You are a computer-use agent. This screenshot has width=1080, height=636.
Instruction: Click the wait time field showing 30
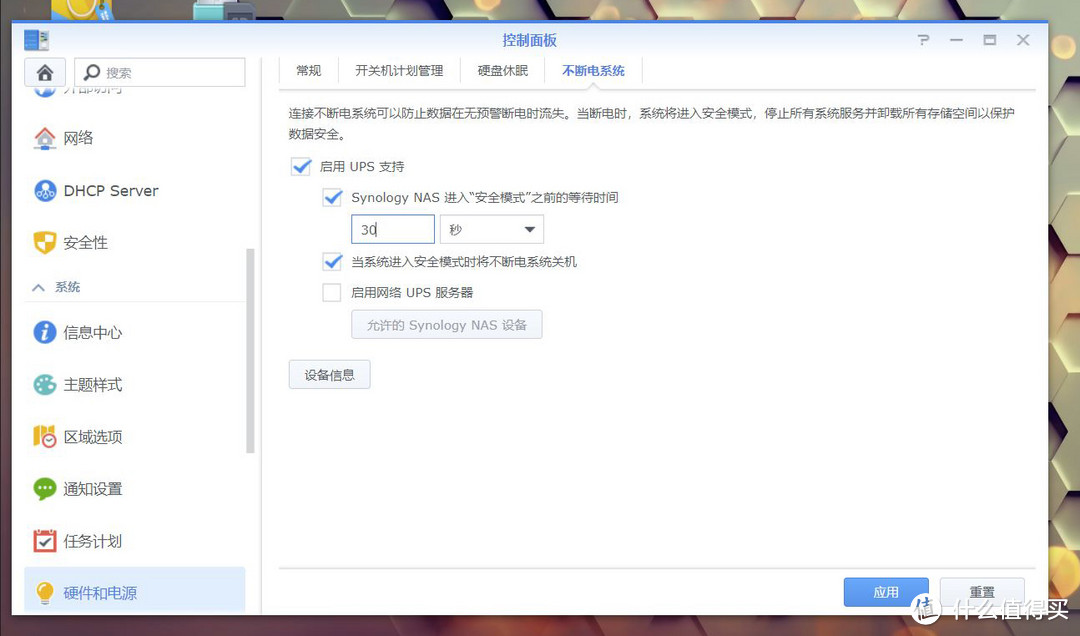[393, 229]
